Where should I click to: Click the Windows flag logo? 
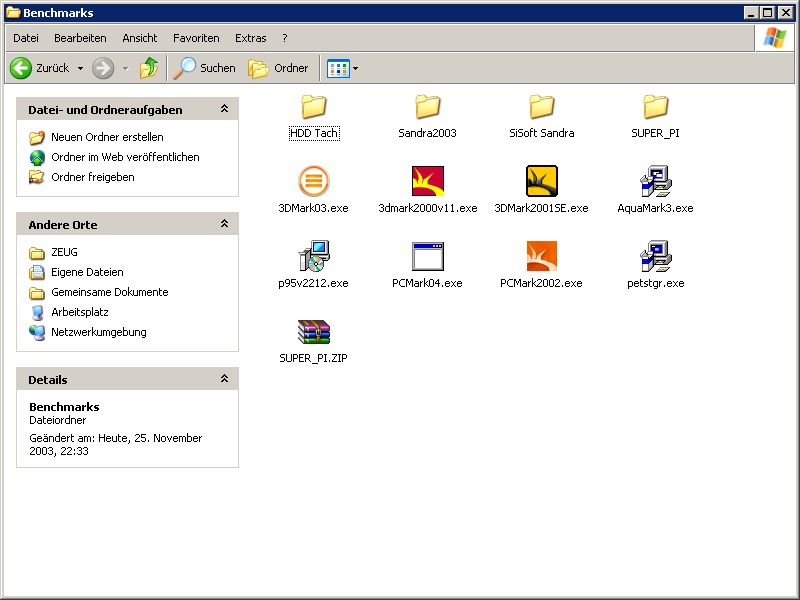[774, 38]
